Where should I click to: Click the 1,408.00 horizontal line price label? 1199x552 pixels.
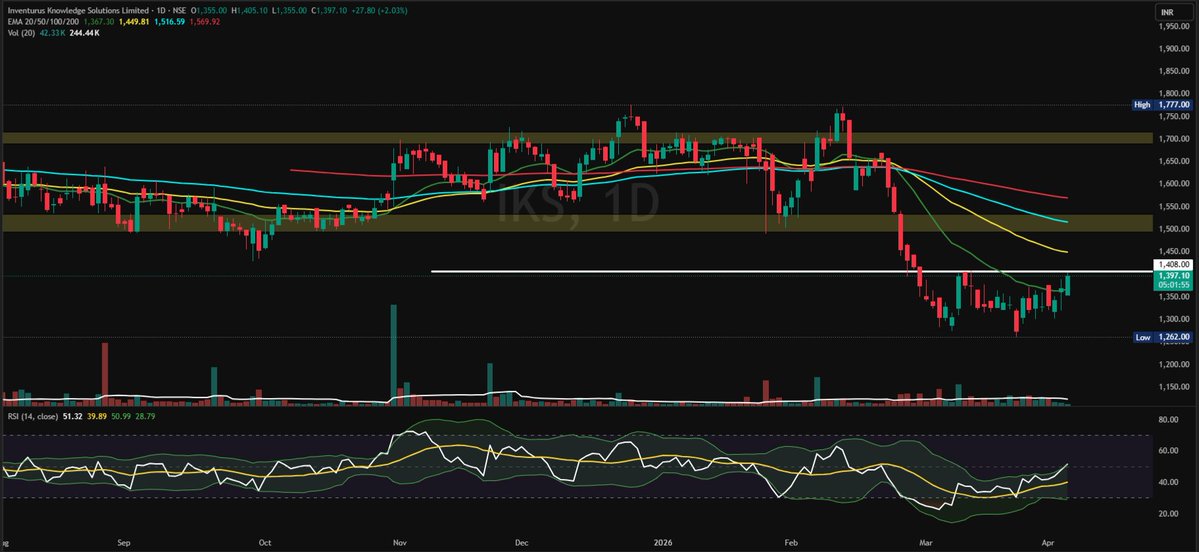tap(1174, 265)
